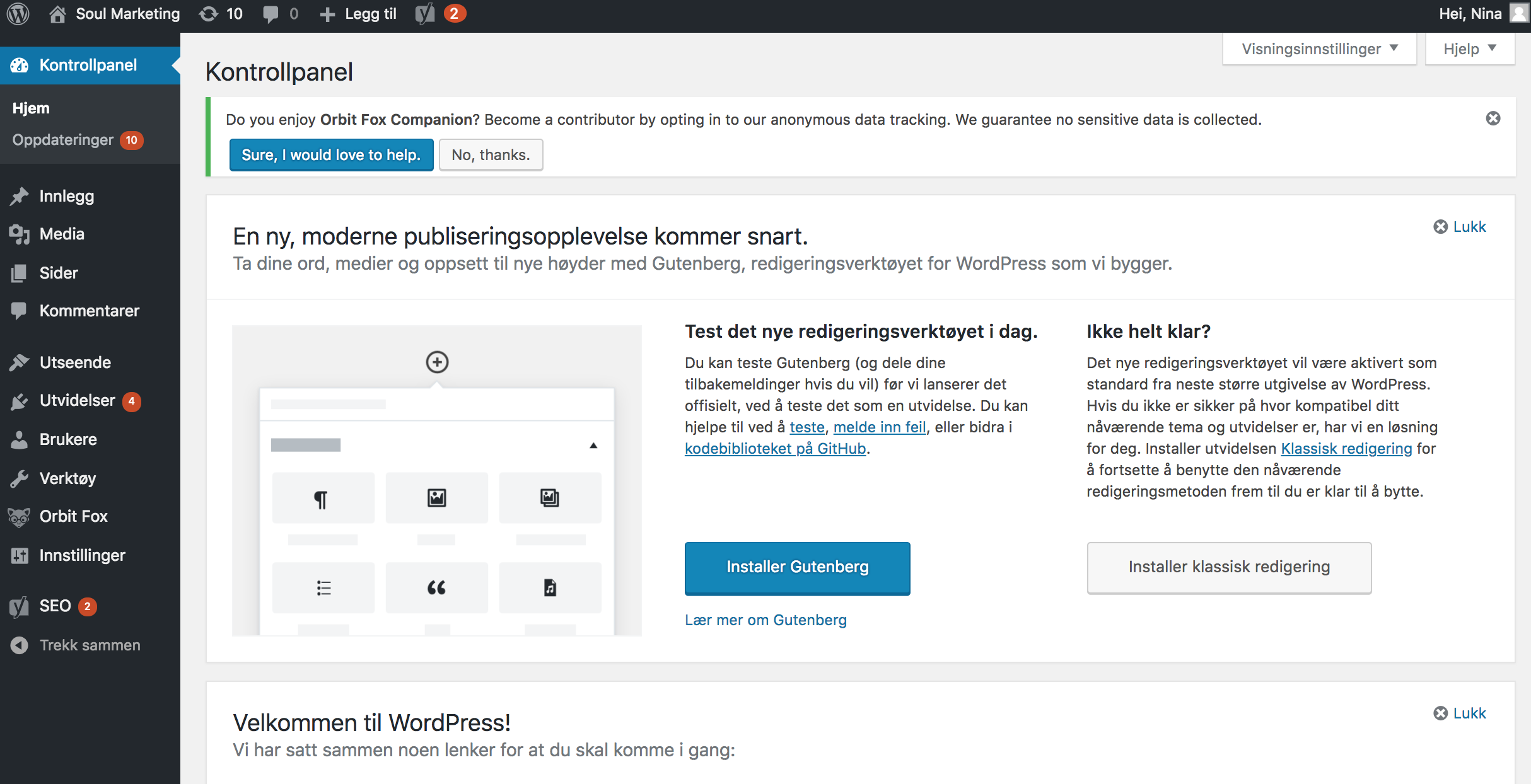This screenshot has height=784, width=1531.
Task: Open Oppdateringer submenu with 10 updates
Action: 78,140
